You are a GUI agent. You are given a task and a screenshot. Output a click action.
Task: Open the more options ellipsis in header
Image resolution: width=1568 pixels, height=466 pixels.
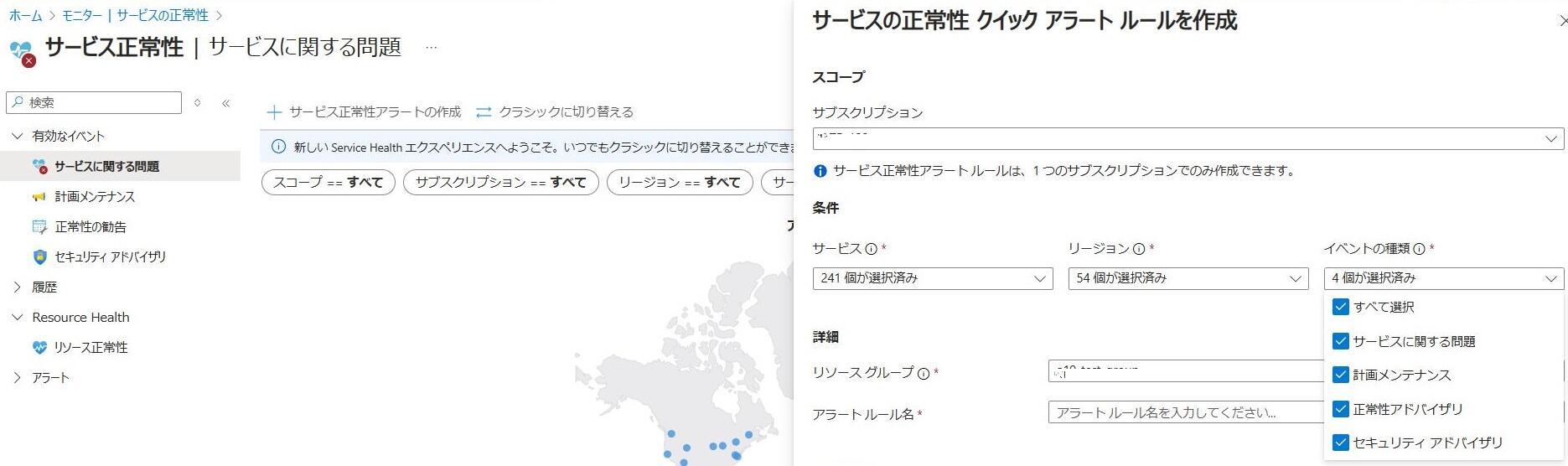coord(431,48)
